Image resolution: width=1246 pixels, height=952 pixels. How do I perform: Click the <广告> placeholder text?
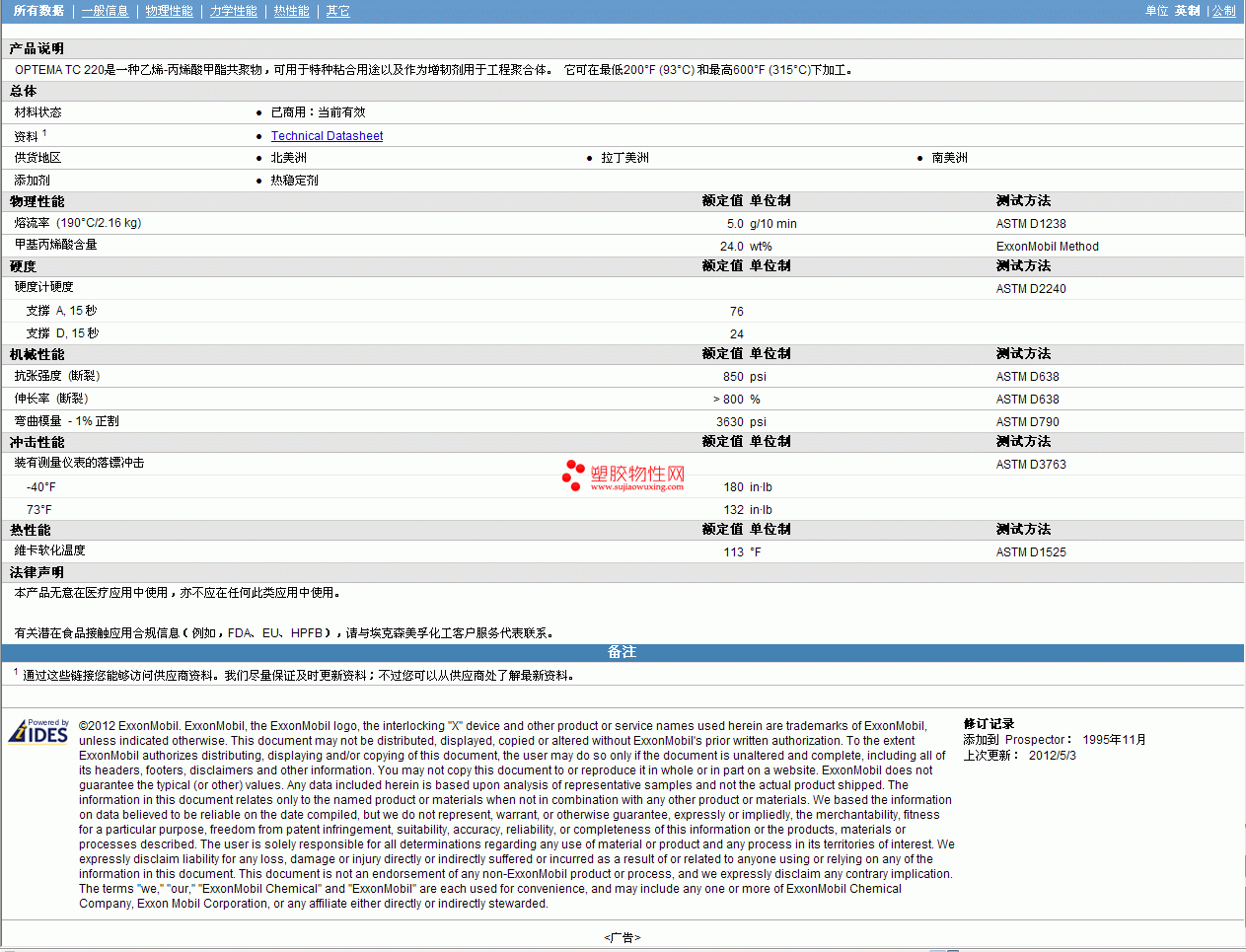coord(623,938)
